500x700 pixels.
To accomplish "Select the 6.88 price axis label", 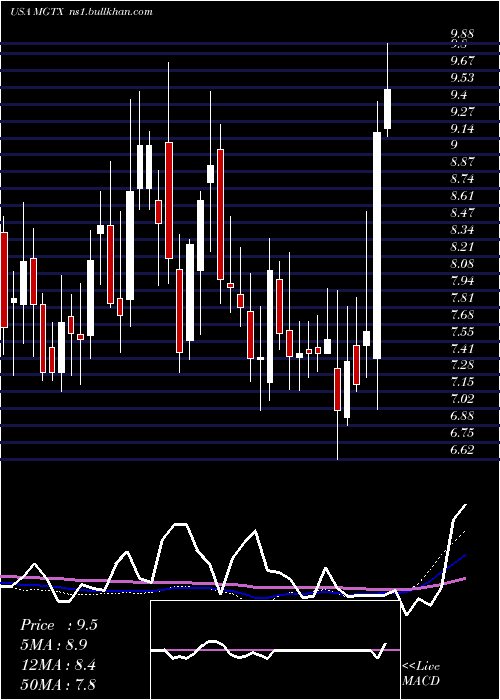I will pos(462,416).
